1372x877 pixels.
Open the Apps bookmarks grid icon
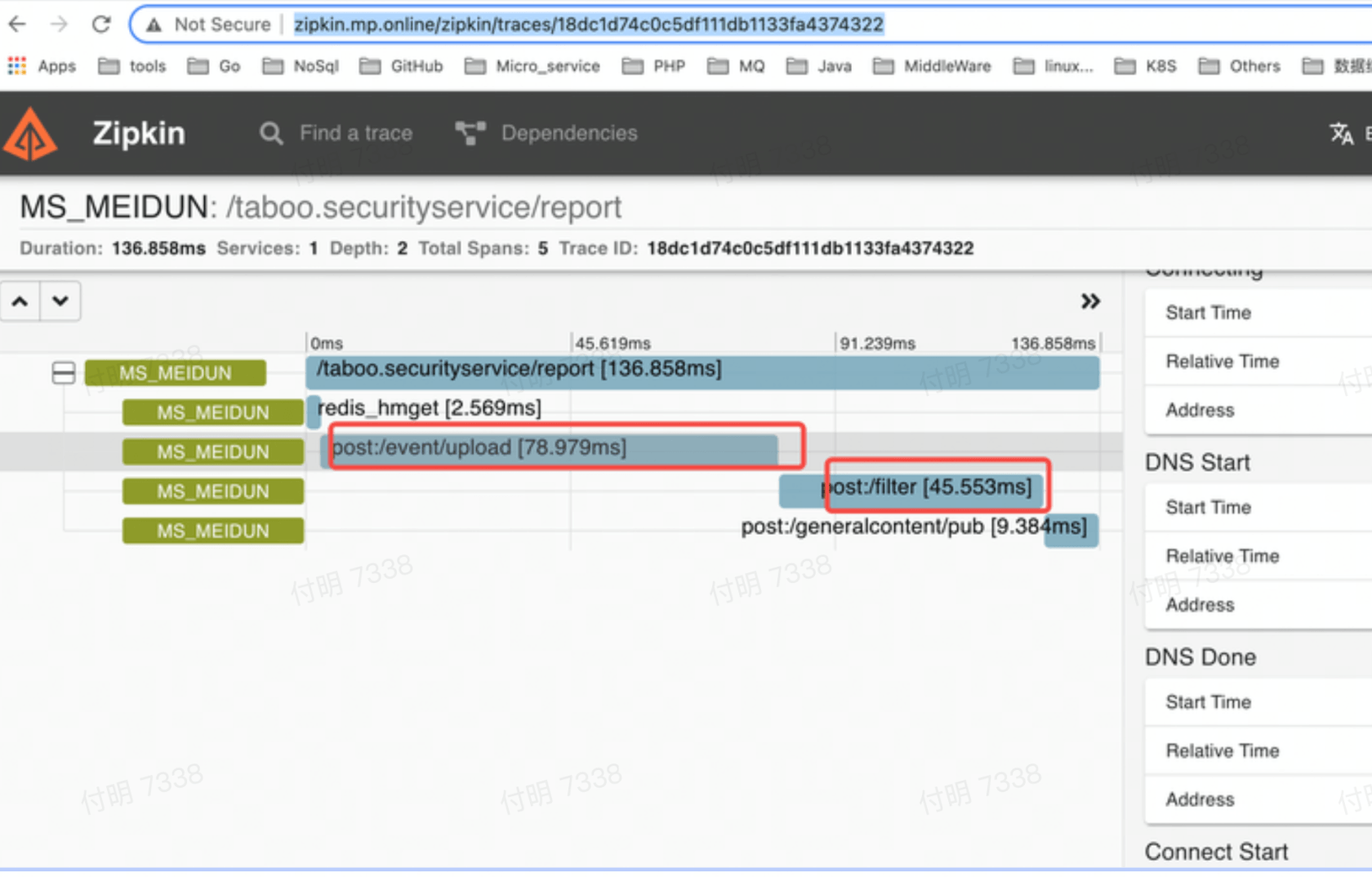click(17, 65)
